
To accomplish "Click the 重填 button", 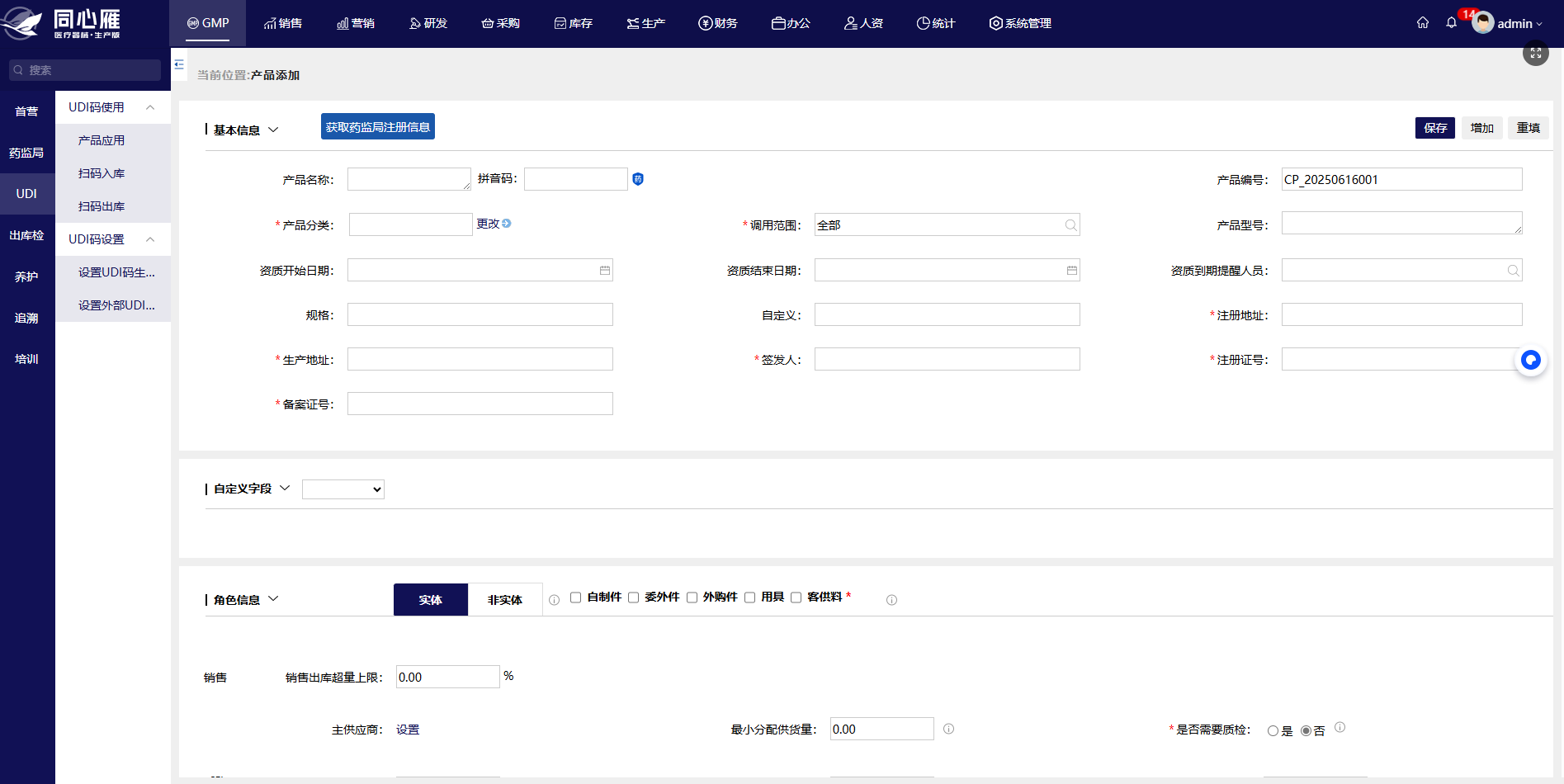I will (x=1529, y=128).
